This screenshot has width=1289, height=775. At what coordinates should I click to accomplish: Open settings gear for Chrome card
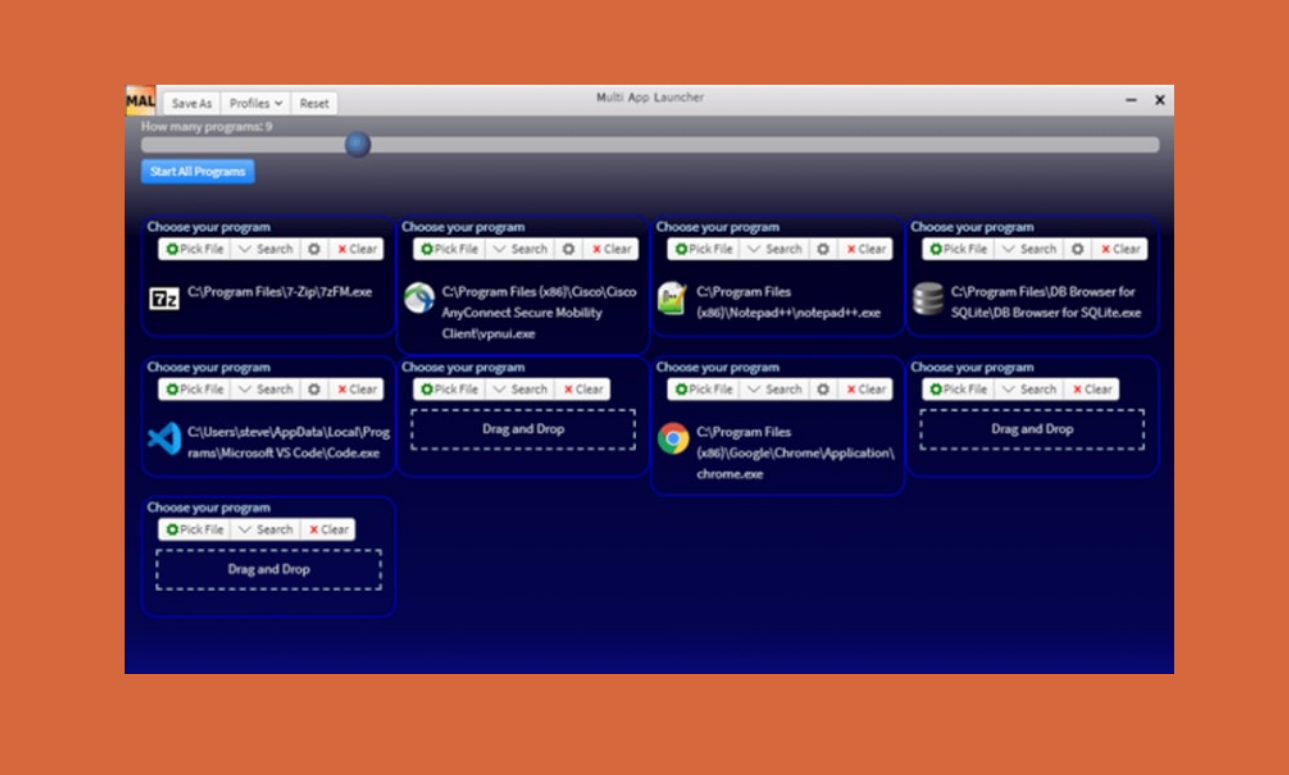pos(823,389)
